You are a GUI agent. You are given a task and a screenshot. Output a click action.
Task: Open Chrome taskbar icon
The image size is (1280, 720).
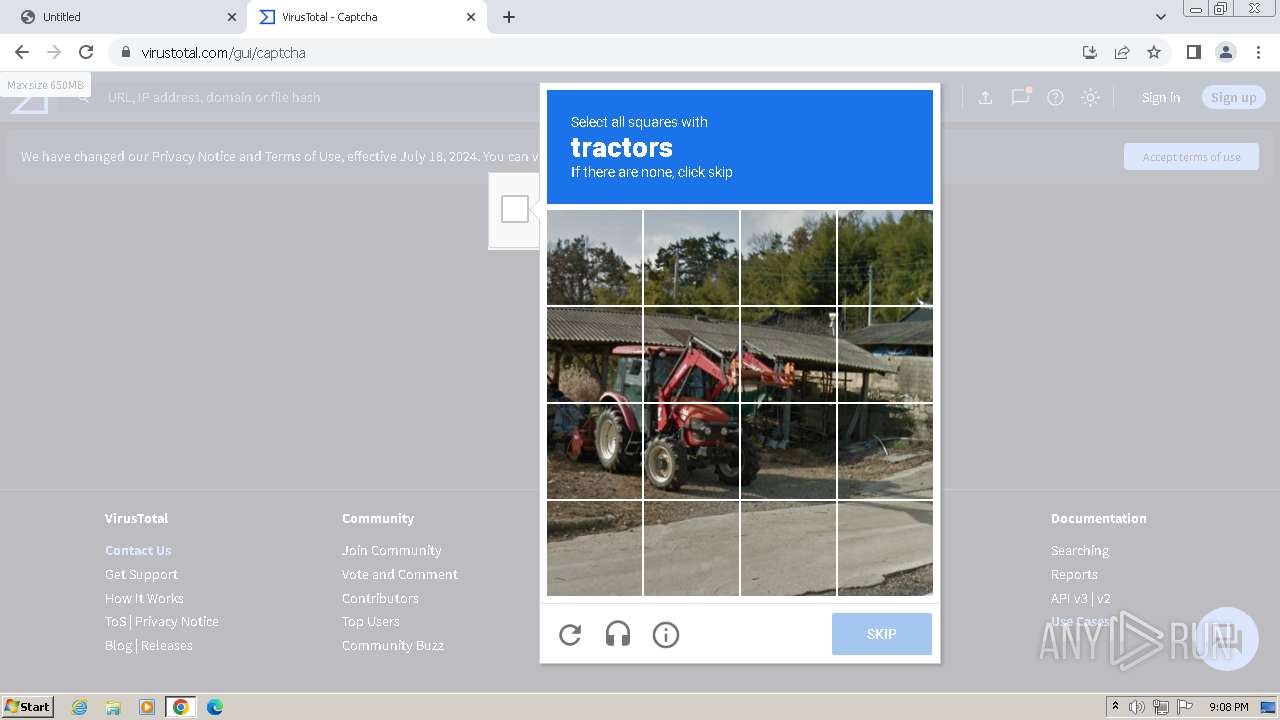pyautogui.click(x=180, y=707)
